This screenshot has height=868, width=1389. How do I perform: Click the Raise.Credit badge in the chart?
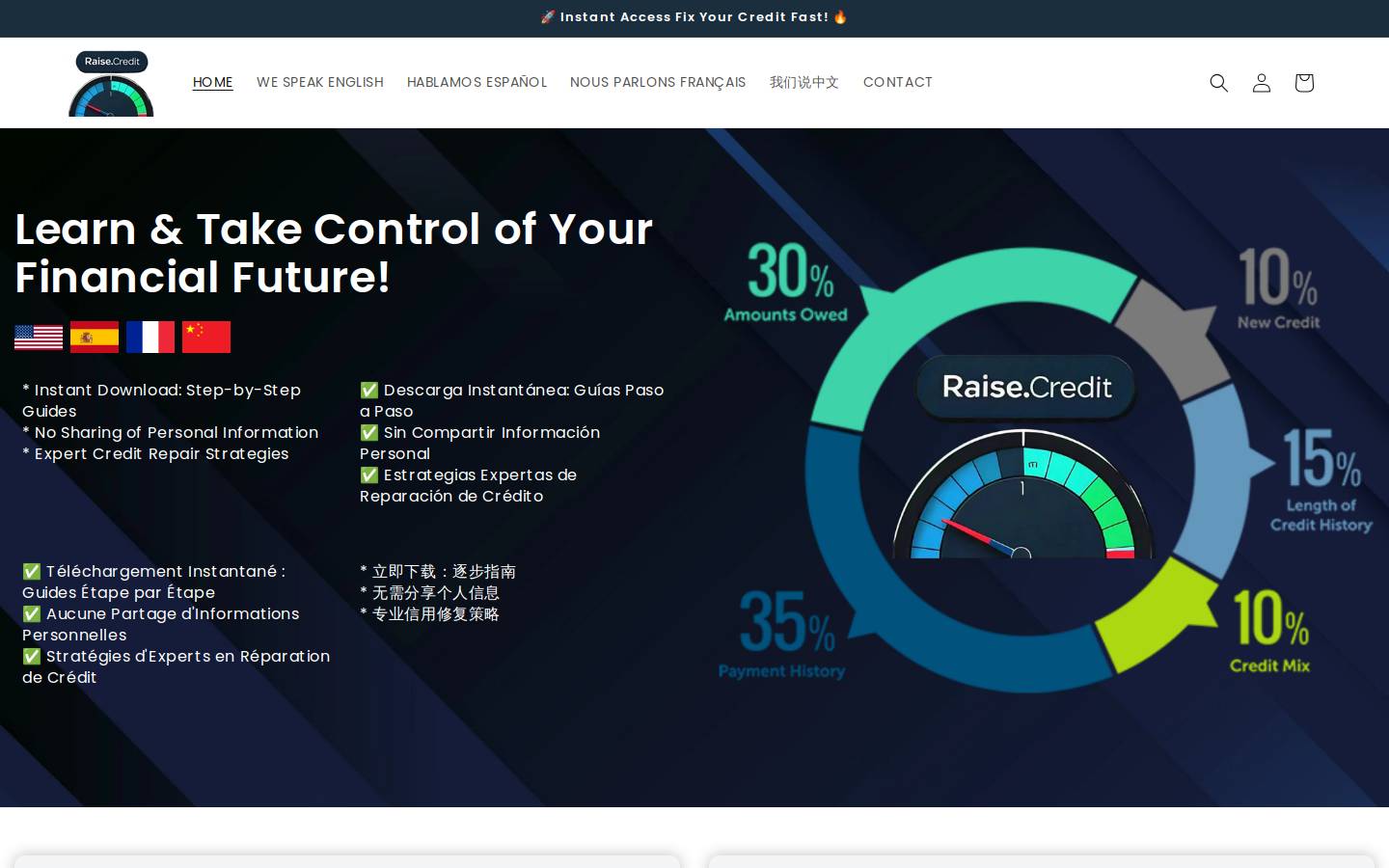(1026, 387)
